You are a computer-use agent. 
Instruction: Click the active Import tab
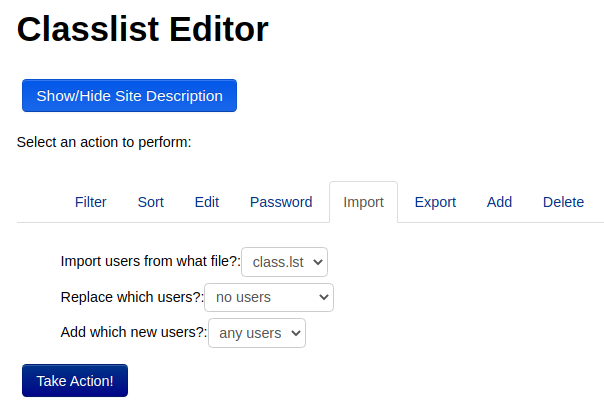[363, 202]
